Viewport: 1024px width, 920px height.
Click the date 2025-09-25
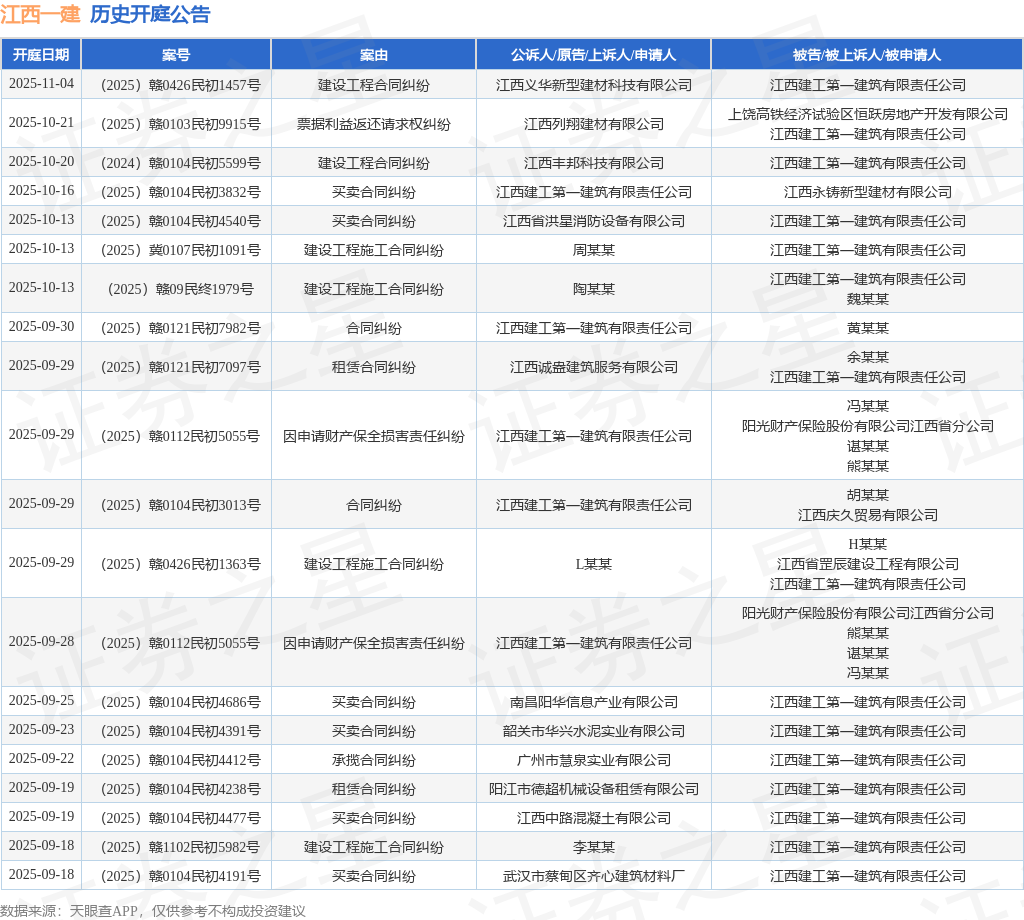click(x=41, y=701)
